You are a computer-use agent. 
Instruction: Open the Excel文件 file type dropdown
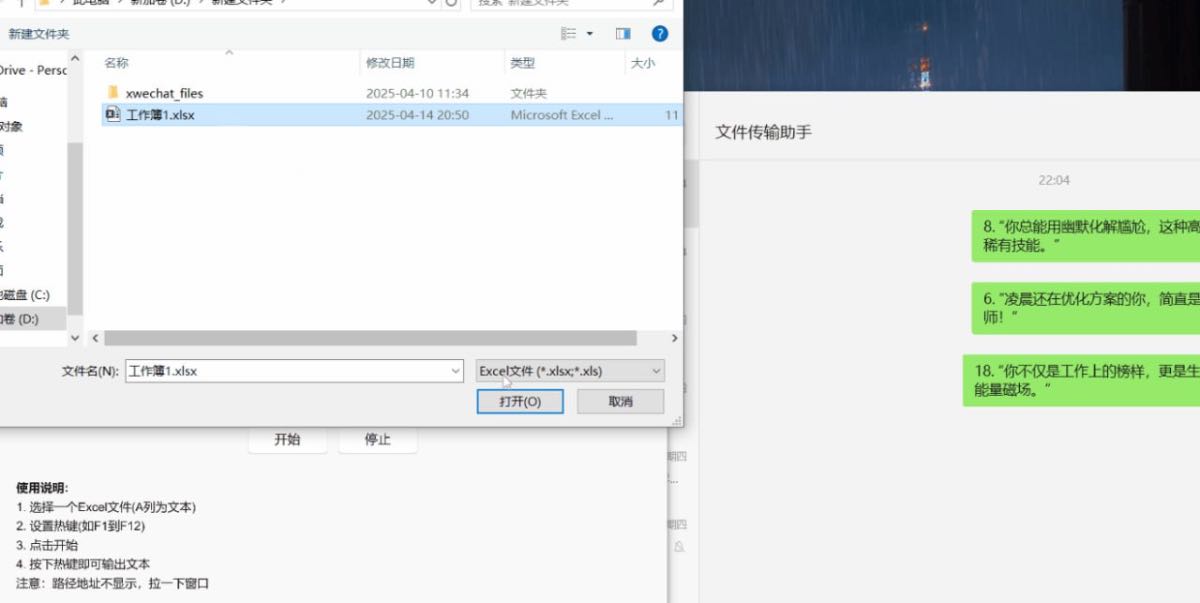click(x=569, y=371)
